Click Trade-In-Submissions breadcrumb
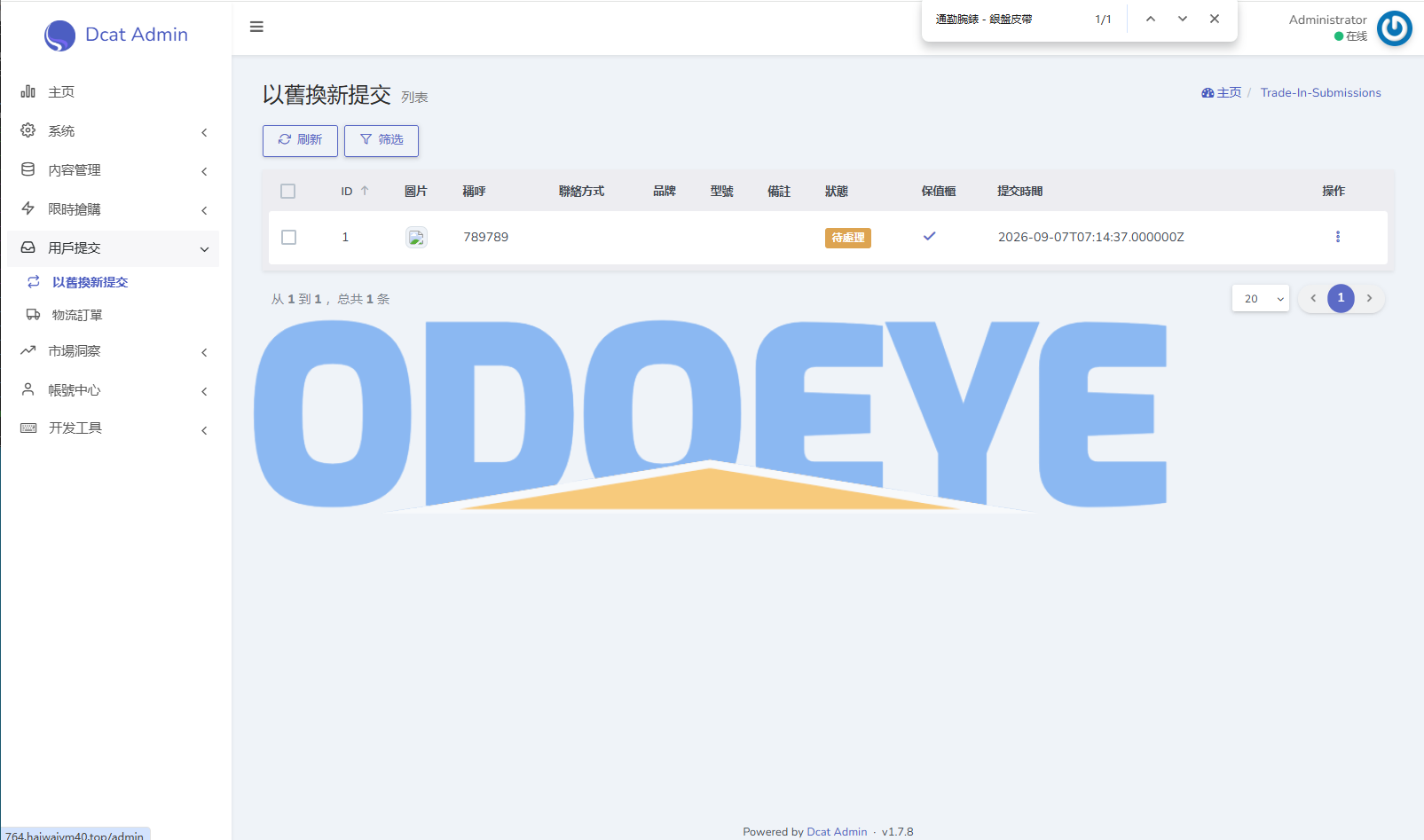 tap(1320, 92)
